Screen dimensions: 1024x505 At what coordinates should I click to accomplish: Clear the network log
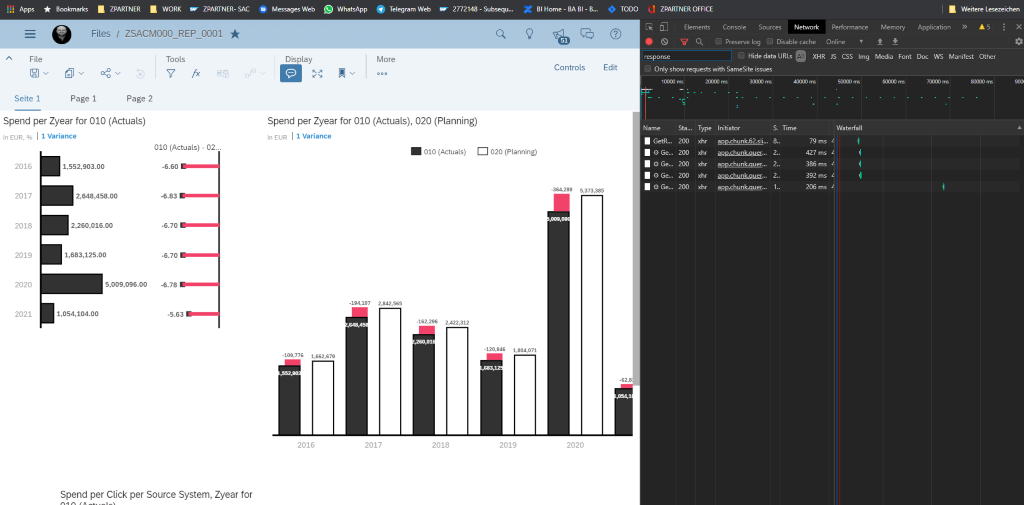pyautogui.click(x=664, y=41)
